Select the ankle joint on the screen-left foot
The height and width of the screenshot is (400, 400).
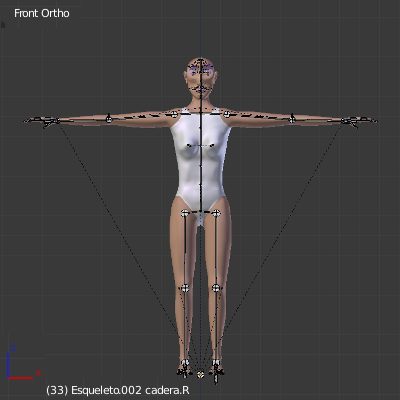pos(185,362)
